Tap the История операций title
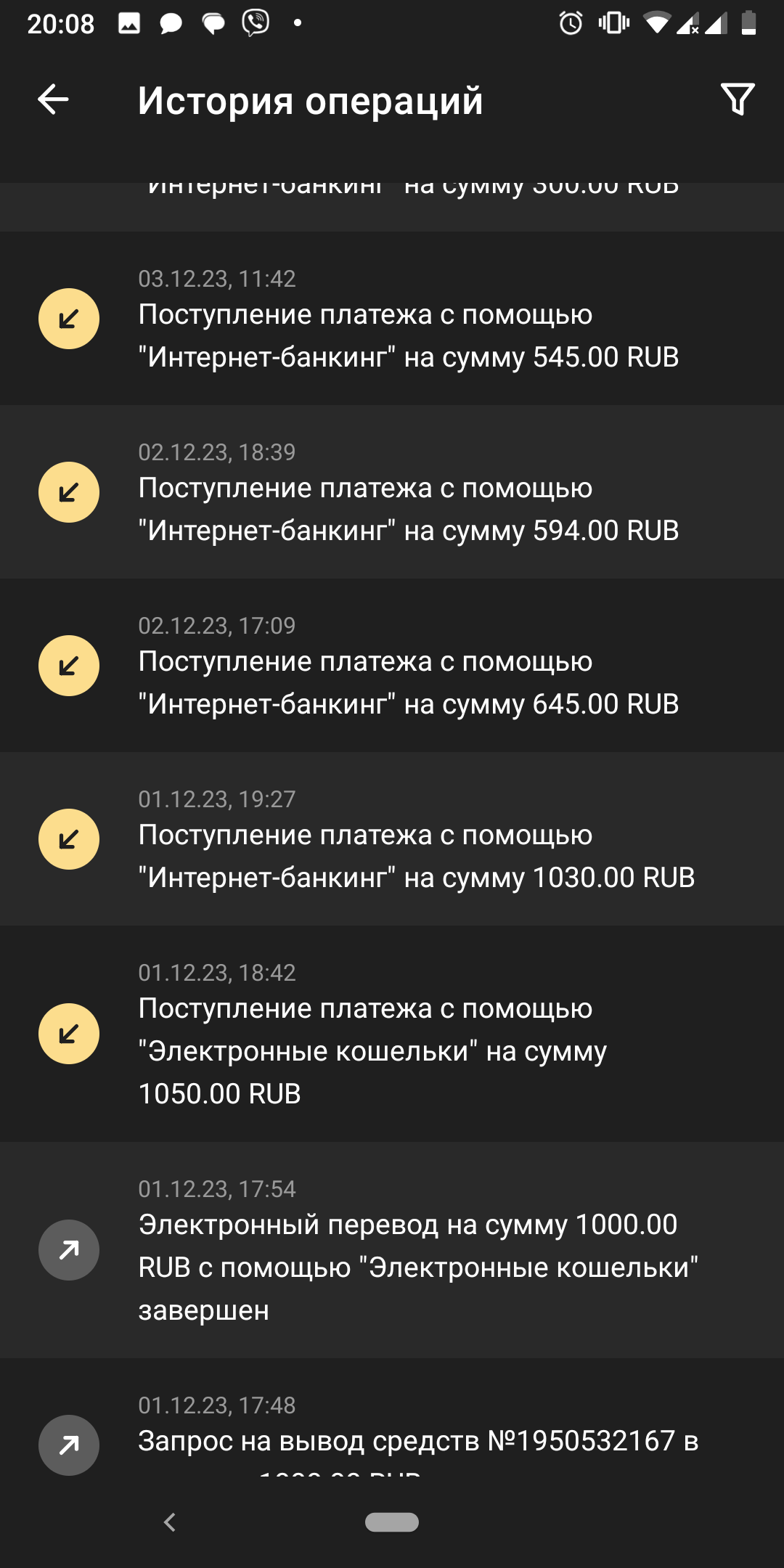Image resolution: width=784 pixels, height=1568 pixels. [x=310, y=101]
